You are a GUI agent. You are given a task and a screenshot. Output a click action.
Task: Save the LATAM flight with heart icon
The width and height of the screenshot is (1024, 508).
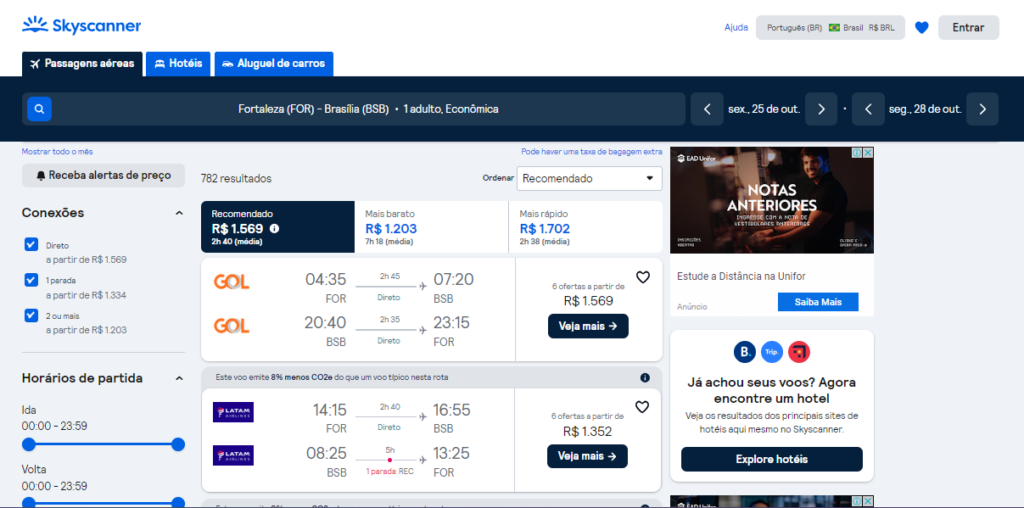tap(643, 407)
